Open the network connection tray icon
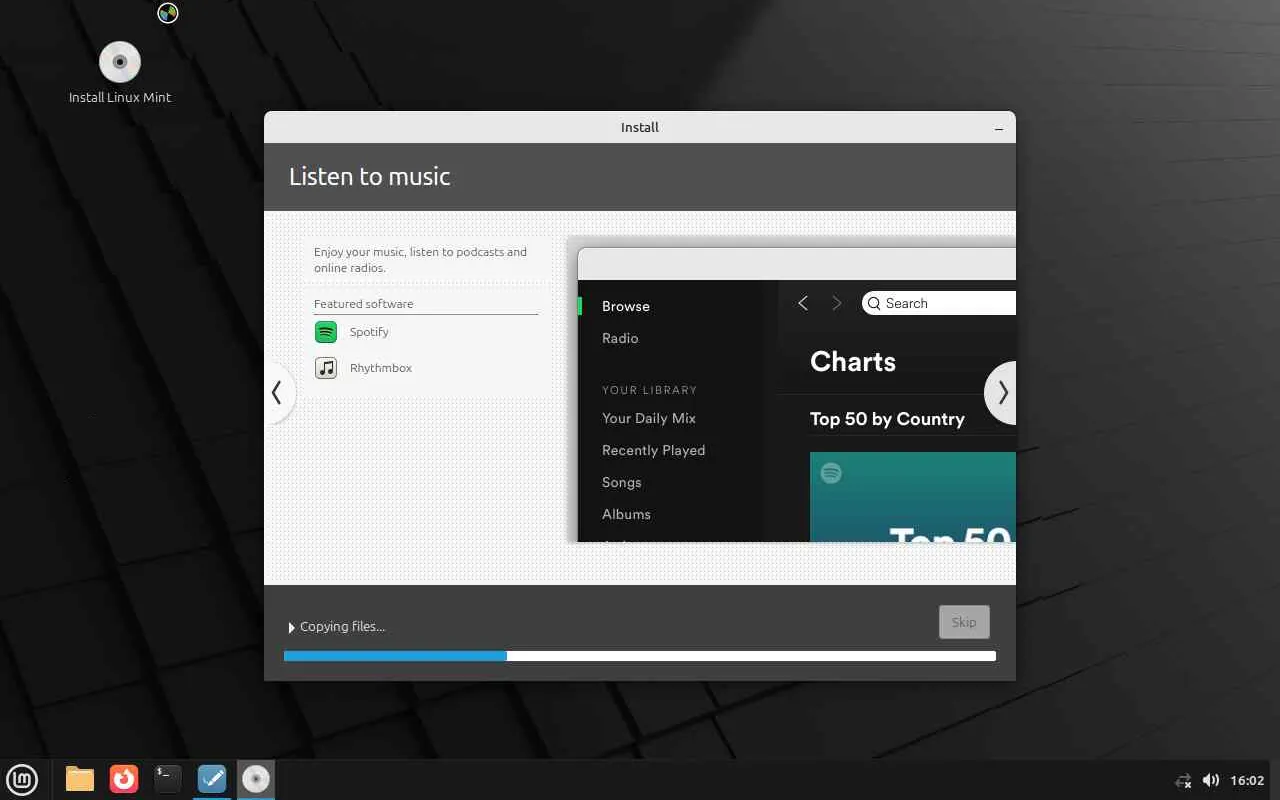The image size is (1280, 800). coord(1183,780)
